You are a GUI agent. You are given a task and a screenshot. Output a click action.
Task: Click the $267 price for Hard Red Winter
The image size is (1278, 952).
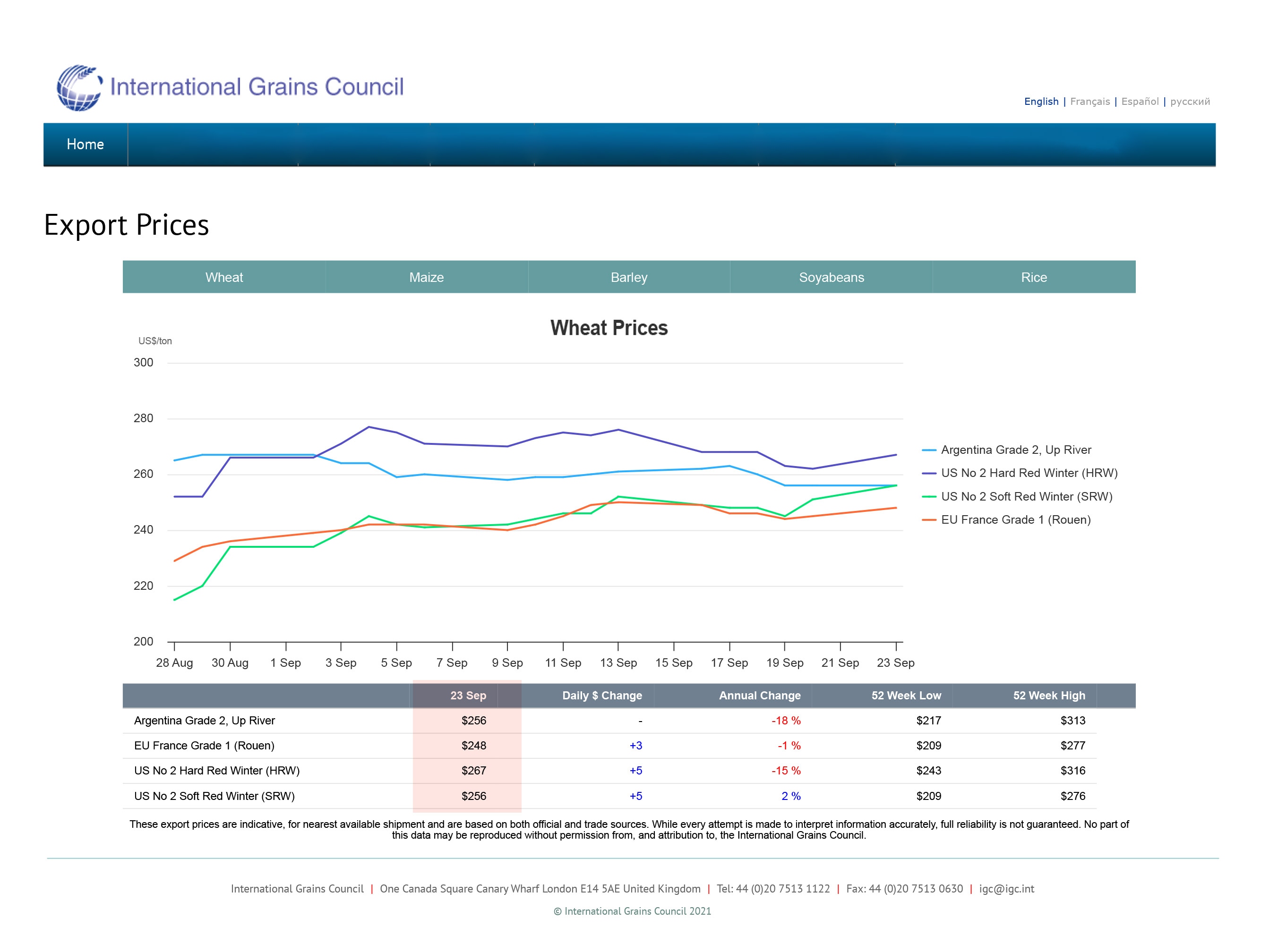point(474,771)
